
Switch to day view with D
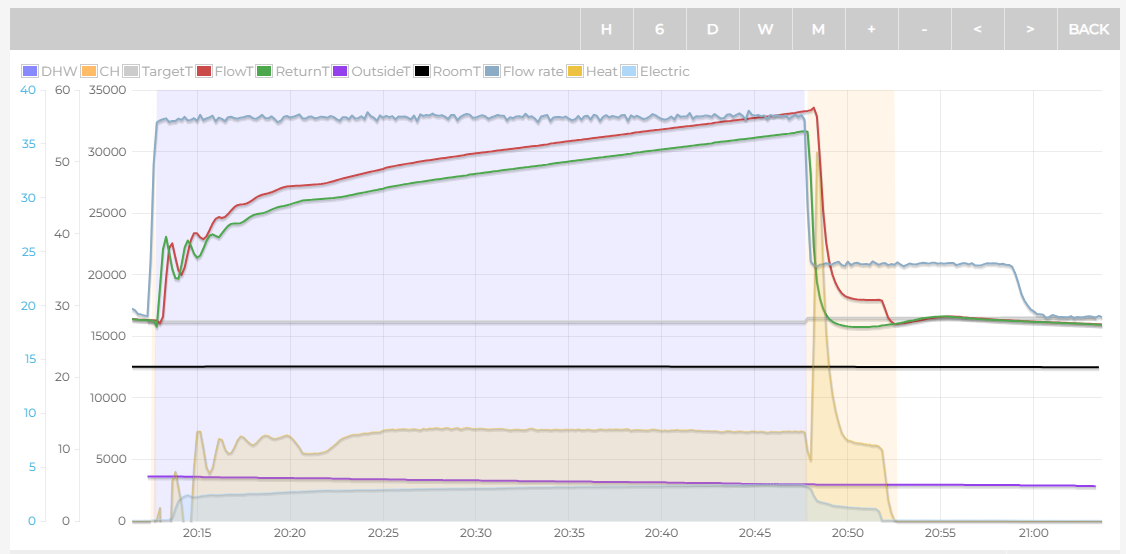point(712,29)
